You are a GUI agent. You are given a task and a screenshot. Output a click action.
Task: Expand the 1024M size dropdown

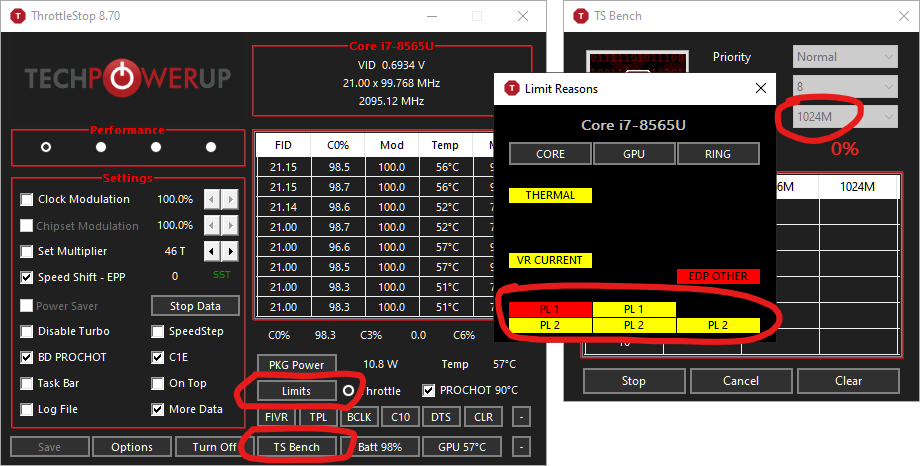coord(845,117)
